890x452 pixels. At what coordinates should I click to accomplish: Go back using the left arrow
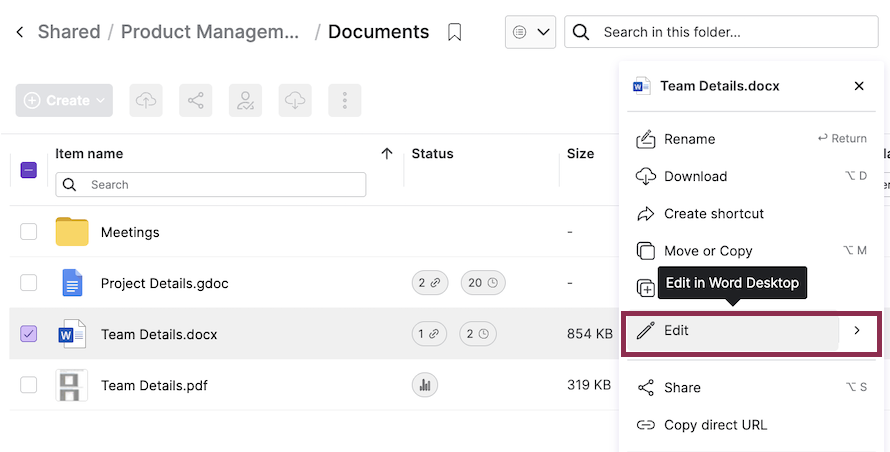coord(19,32)
